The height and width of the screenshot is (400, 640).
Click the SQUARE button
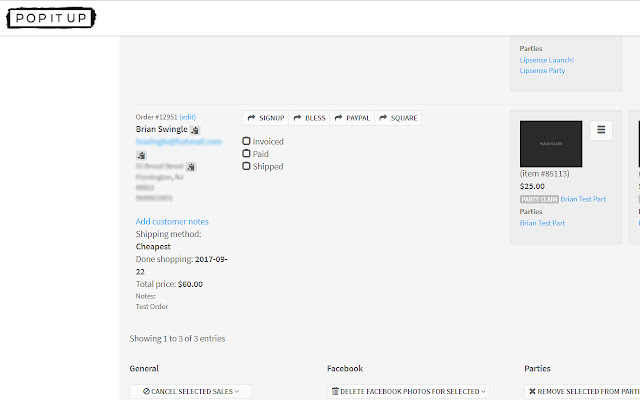point(398,118)
